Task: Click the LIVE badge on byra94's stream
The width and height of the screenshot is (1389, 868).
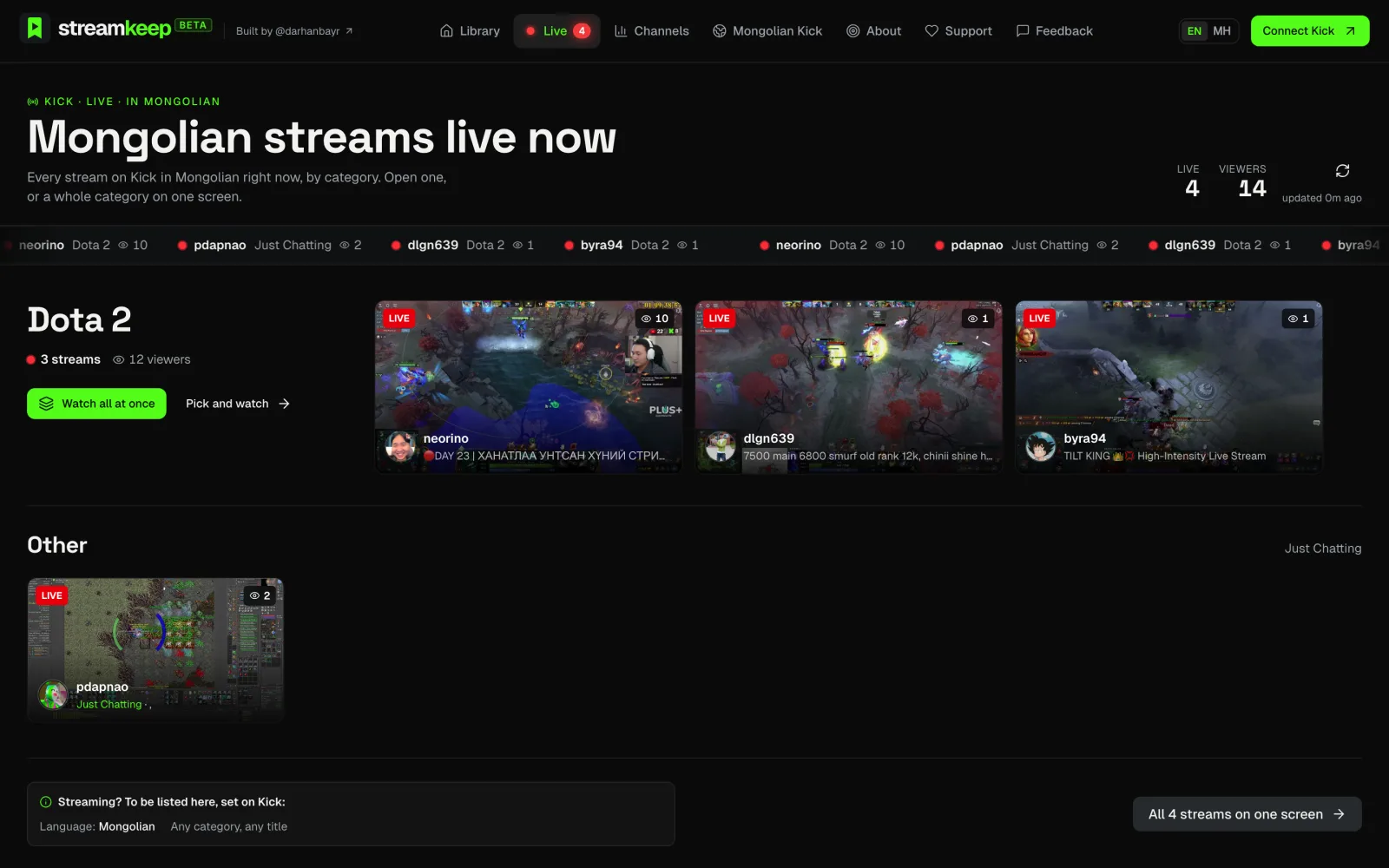Action: (x=1040, y=319)
